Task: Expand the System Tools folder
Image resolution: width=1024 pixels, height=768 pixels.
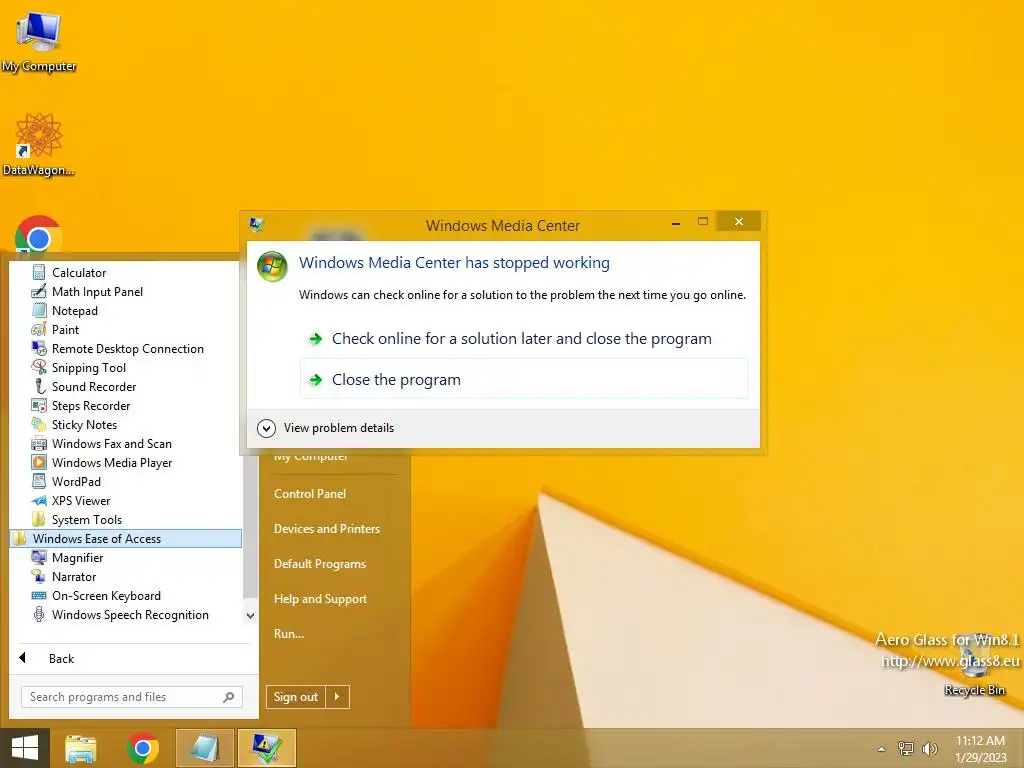Action: (77, 519)
